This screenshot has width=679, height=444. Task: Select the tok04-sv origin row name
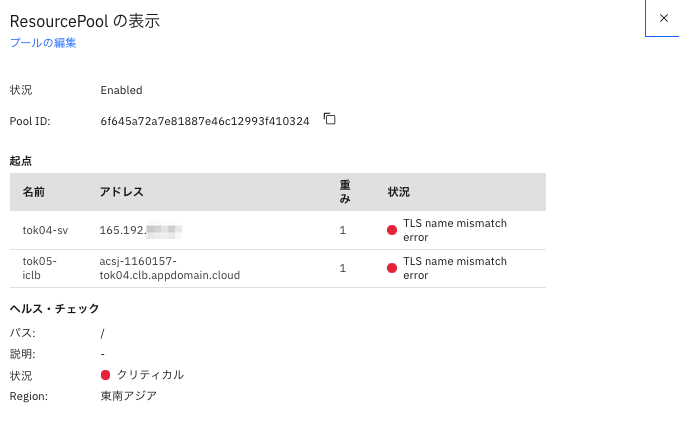pos(45,230)
